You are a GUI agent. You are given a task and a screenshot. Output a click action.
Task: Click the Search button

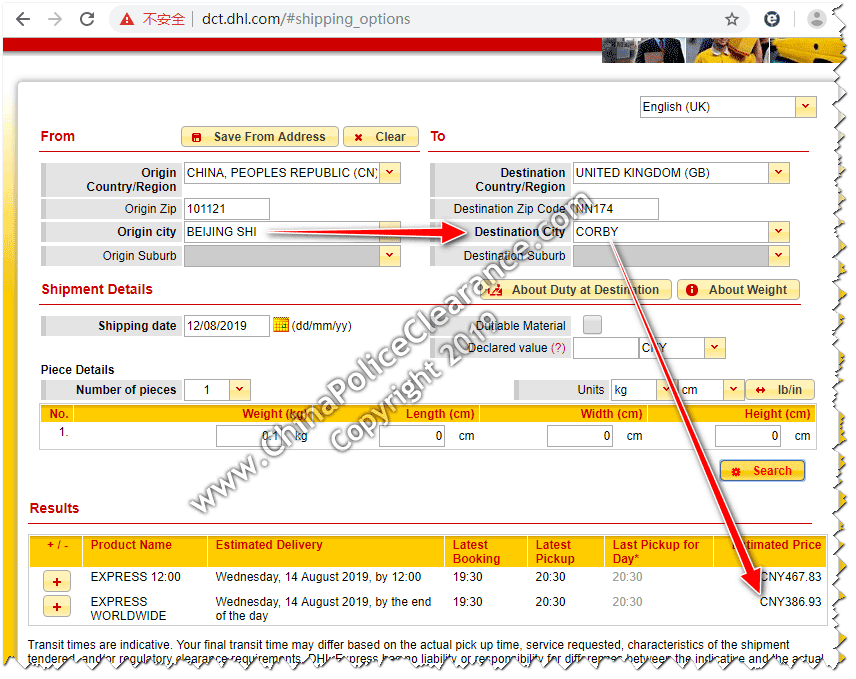point(763,470)
